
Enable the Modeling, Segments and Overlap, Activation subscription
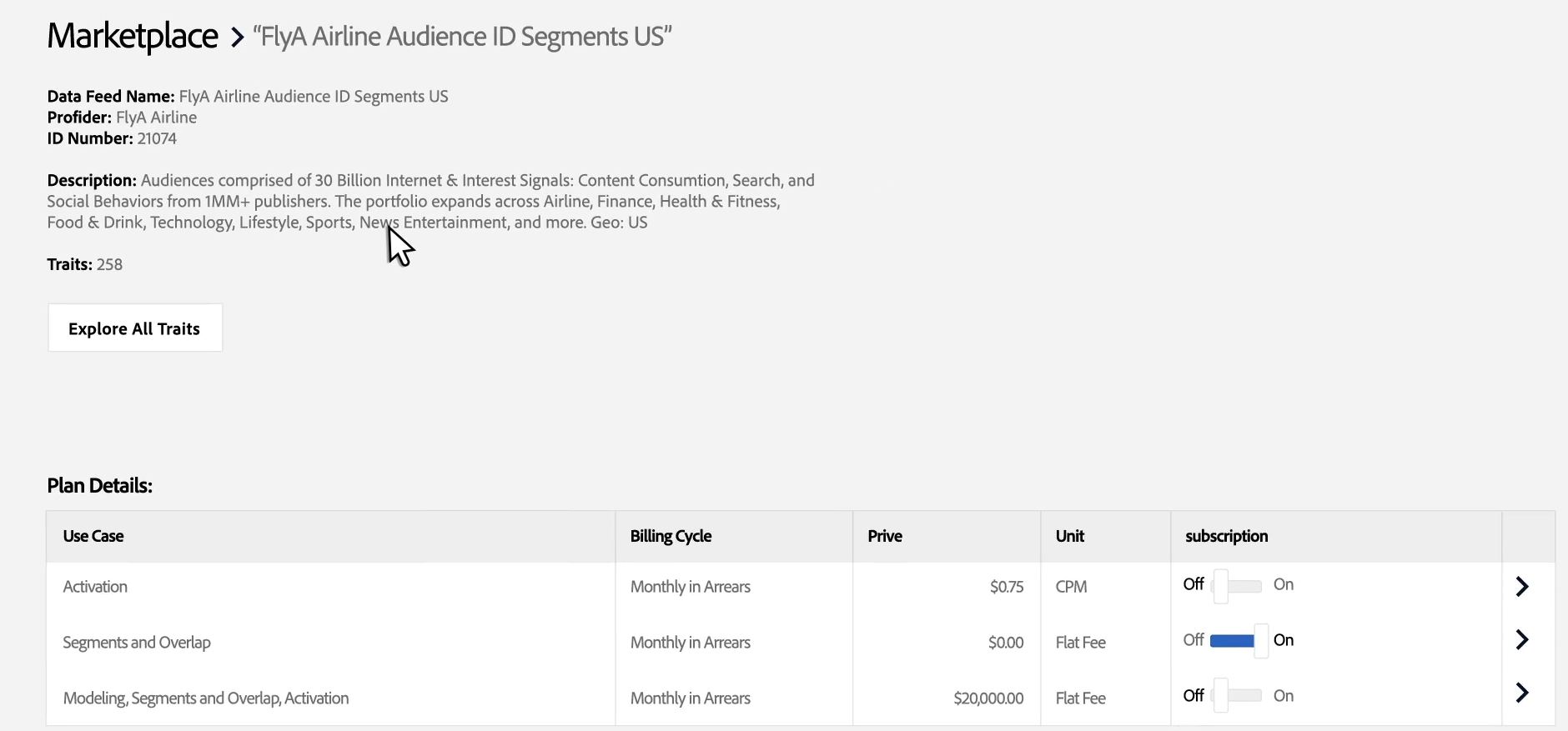click(1237, 696)
